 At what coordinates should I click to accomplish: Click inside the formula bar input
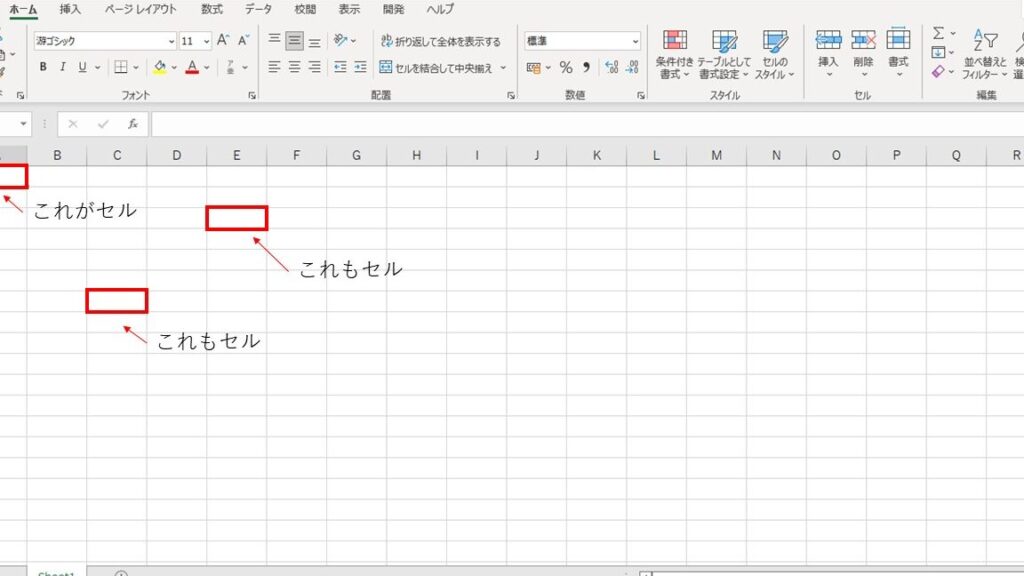587,124
